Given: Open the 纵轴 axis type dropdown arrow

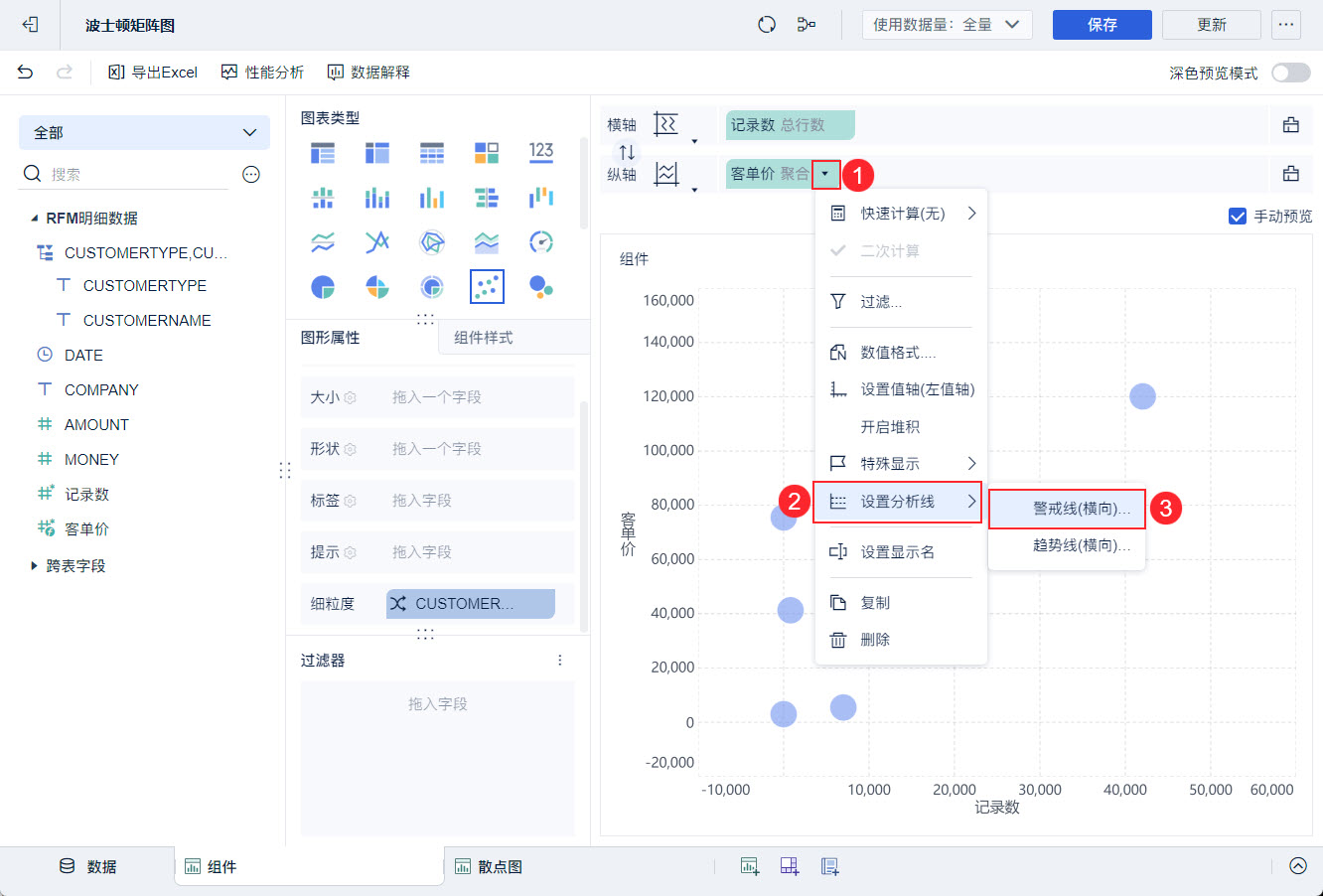Looking at the screenshot, I should tap(694, 189).
